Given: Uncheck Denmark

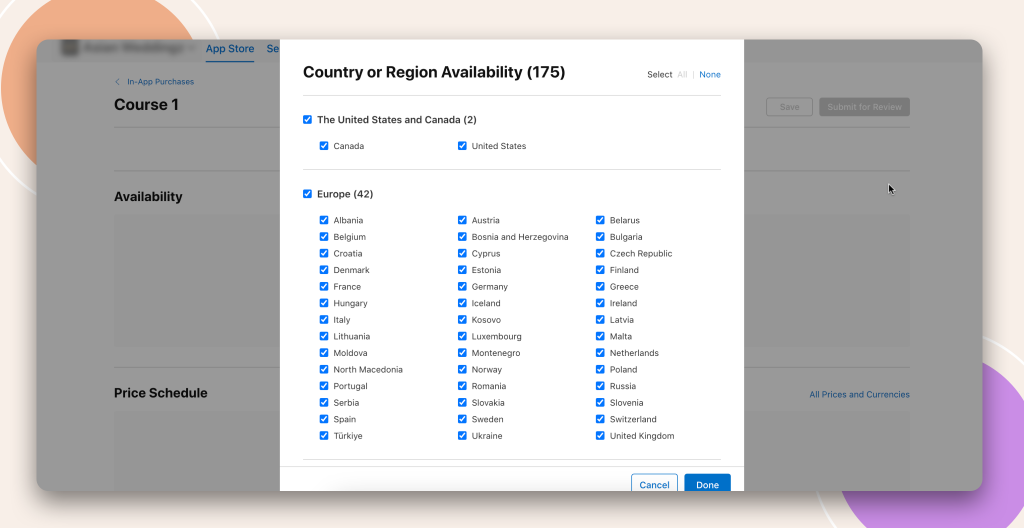Looking at the screenshot, I should tap(324, 270).
